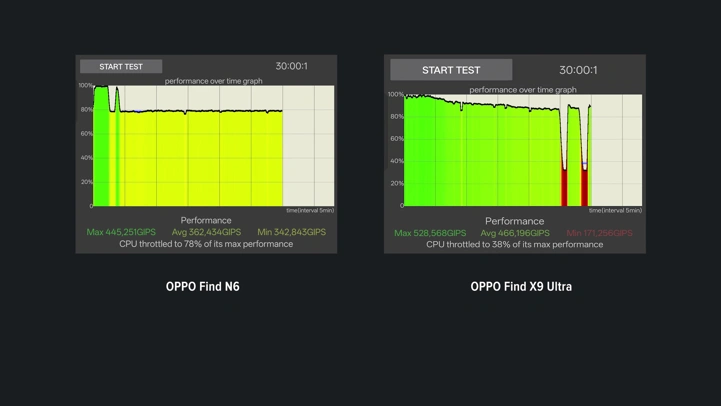
Task: Click the Find N6 performance over time graph title
Action: [x=213, y=81]
